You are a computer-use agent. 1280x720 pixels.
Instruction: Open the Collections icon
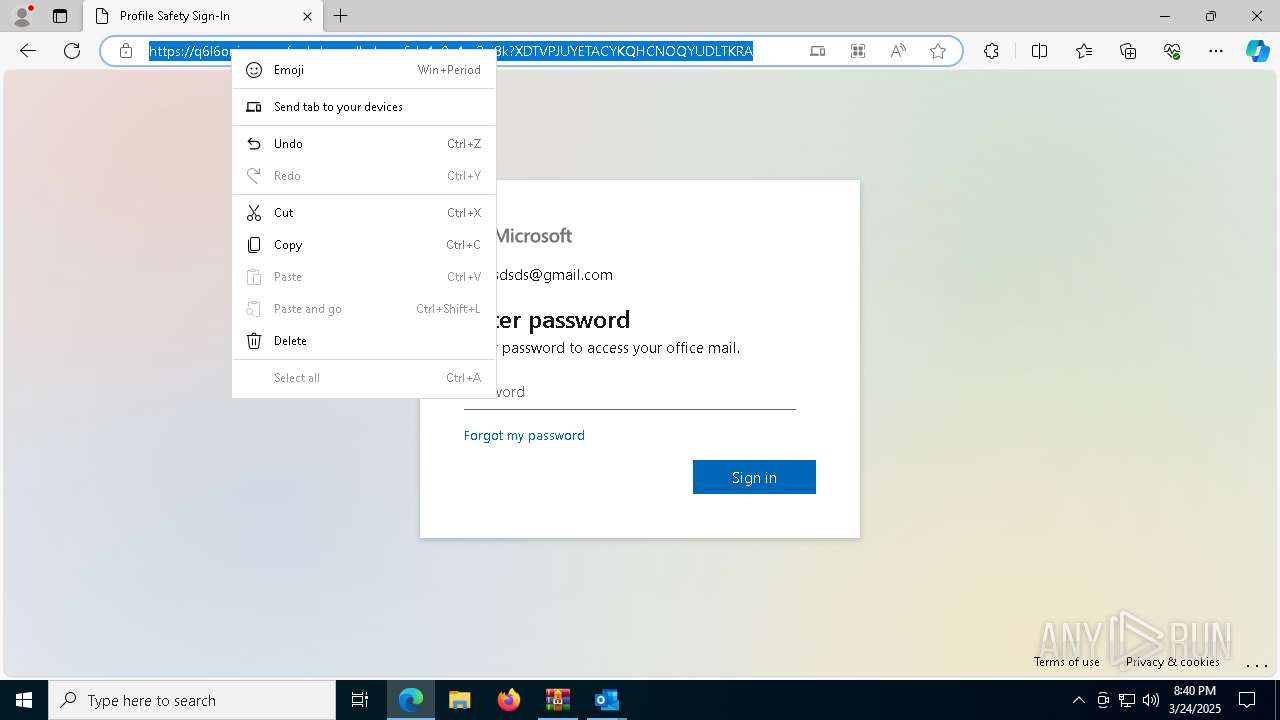point(1128,51)
